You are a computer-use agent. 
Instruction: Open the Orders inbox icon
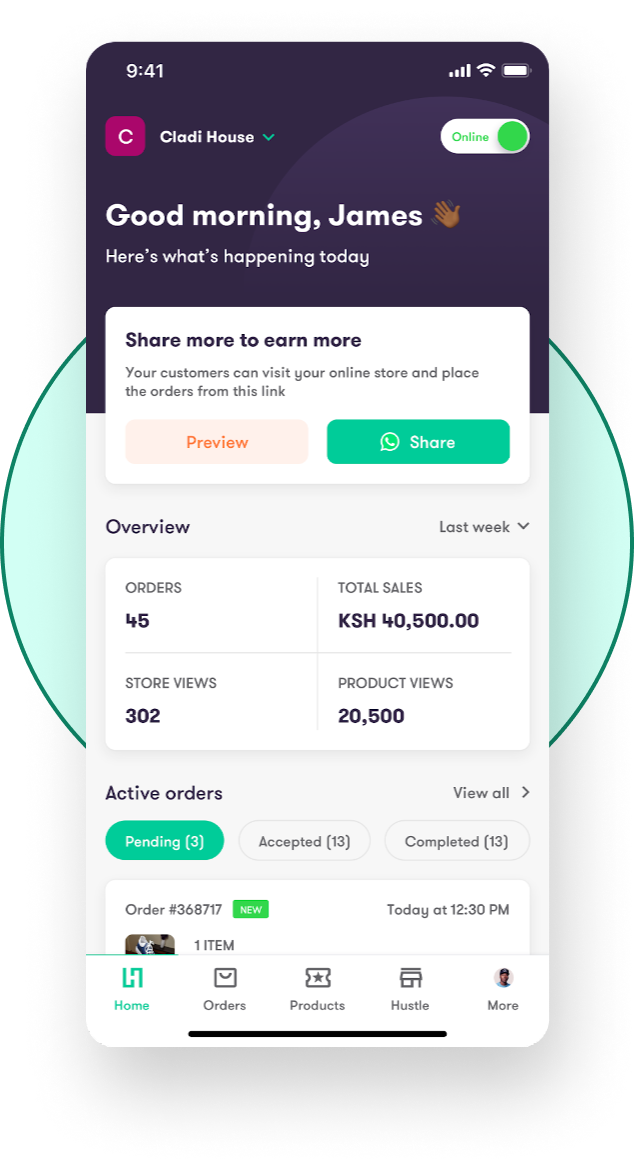click(225, 978)
